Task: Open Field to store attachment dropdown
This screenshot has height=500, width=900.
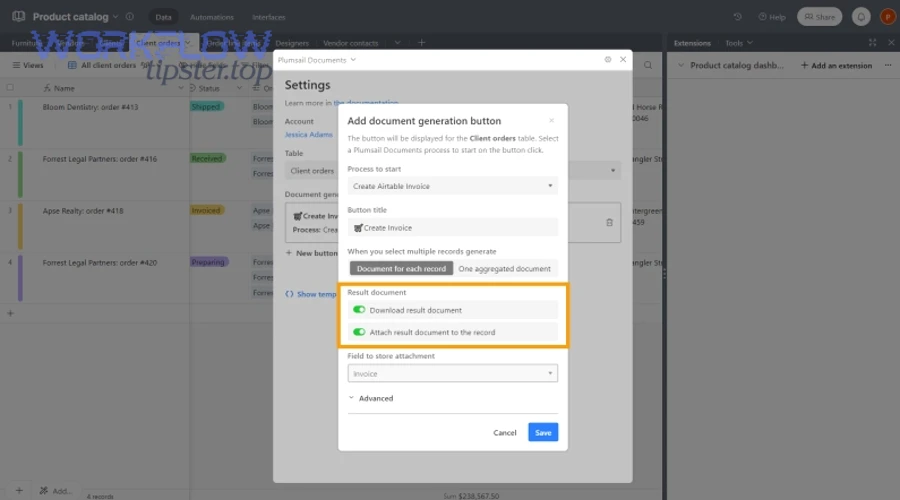Action: 452,374
